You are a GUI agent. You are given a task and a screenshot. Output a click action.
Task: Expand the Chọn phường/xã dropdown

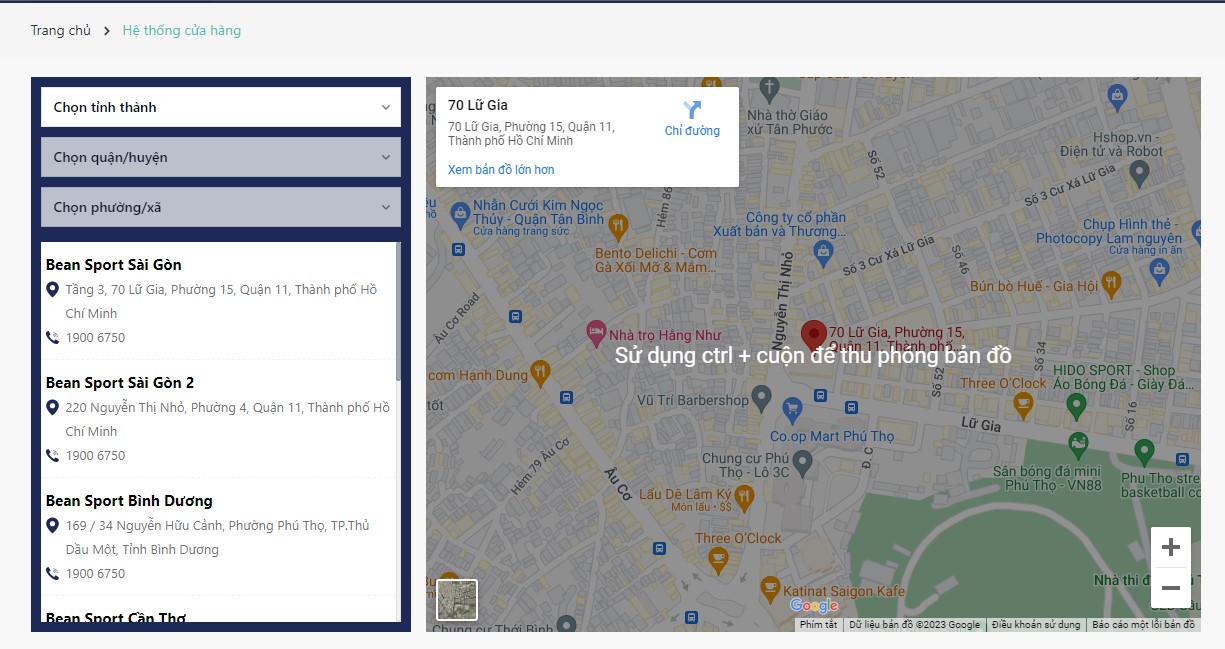(x=221, y=207)
